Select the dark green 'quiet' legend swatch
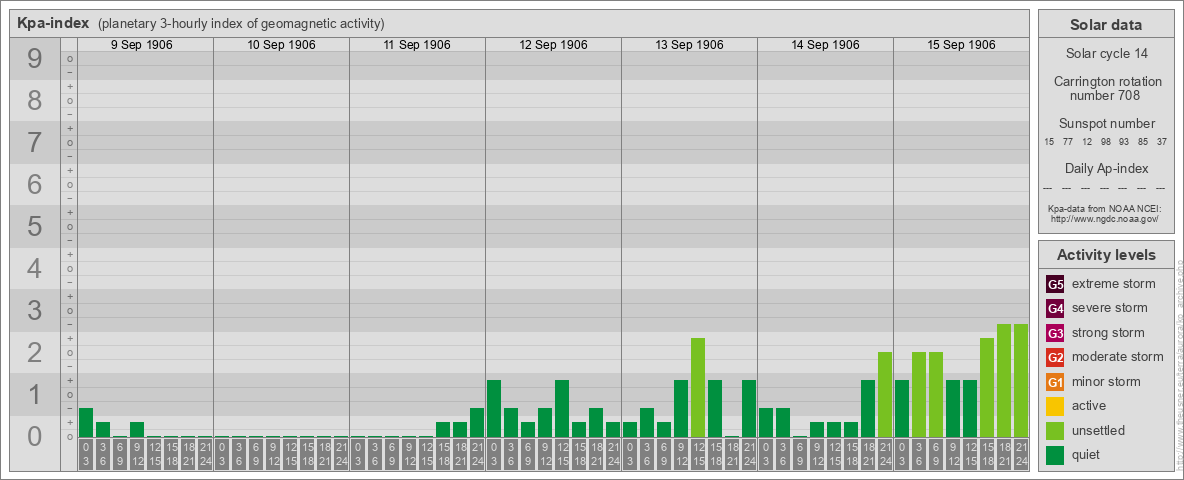Image resolution: width=1184 pixels, height=480 pixels. [x=1055, y=455]
